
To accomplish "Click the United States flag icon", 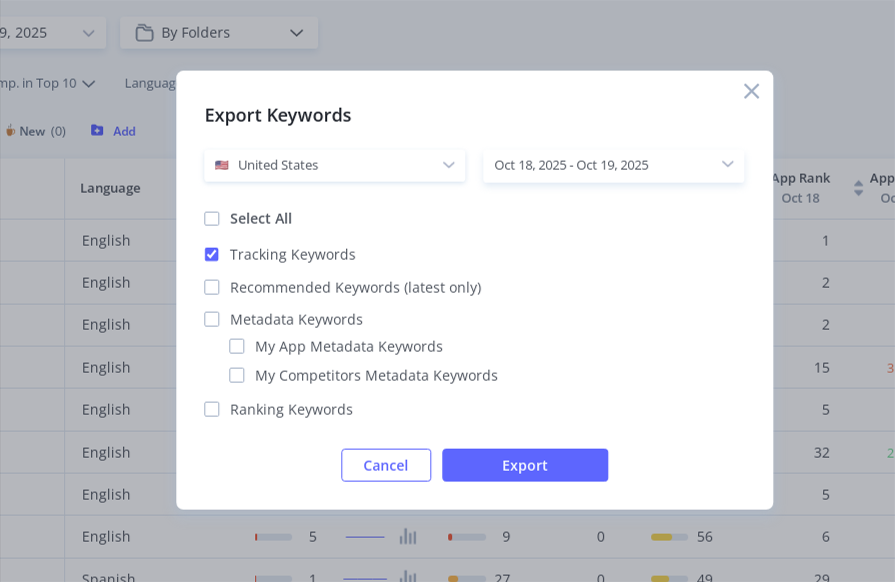I will point(221,166).
